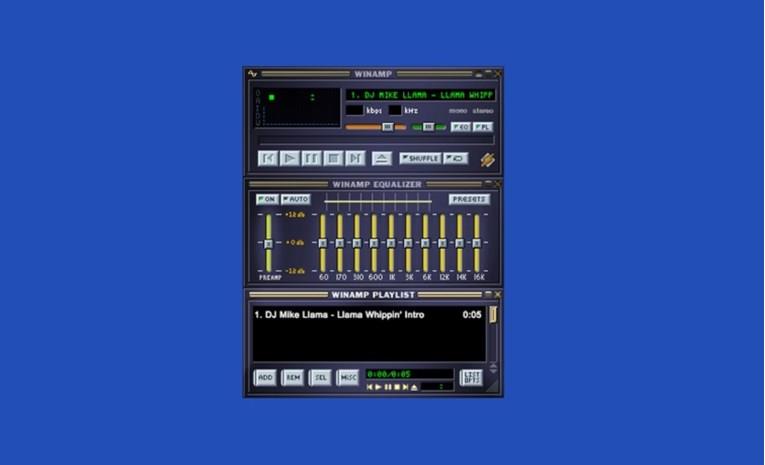Click the scrolling song title display
Image resolution: width=765 pixels, height=465 pixels.
(421, 95)
